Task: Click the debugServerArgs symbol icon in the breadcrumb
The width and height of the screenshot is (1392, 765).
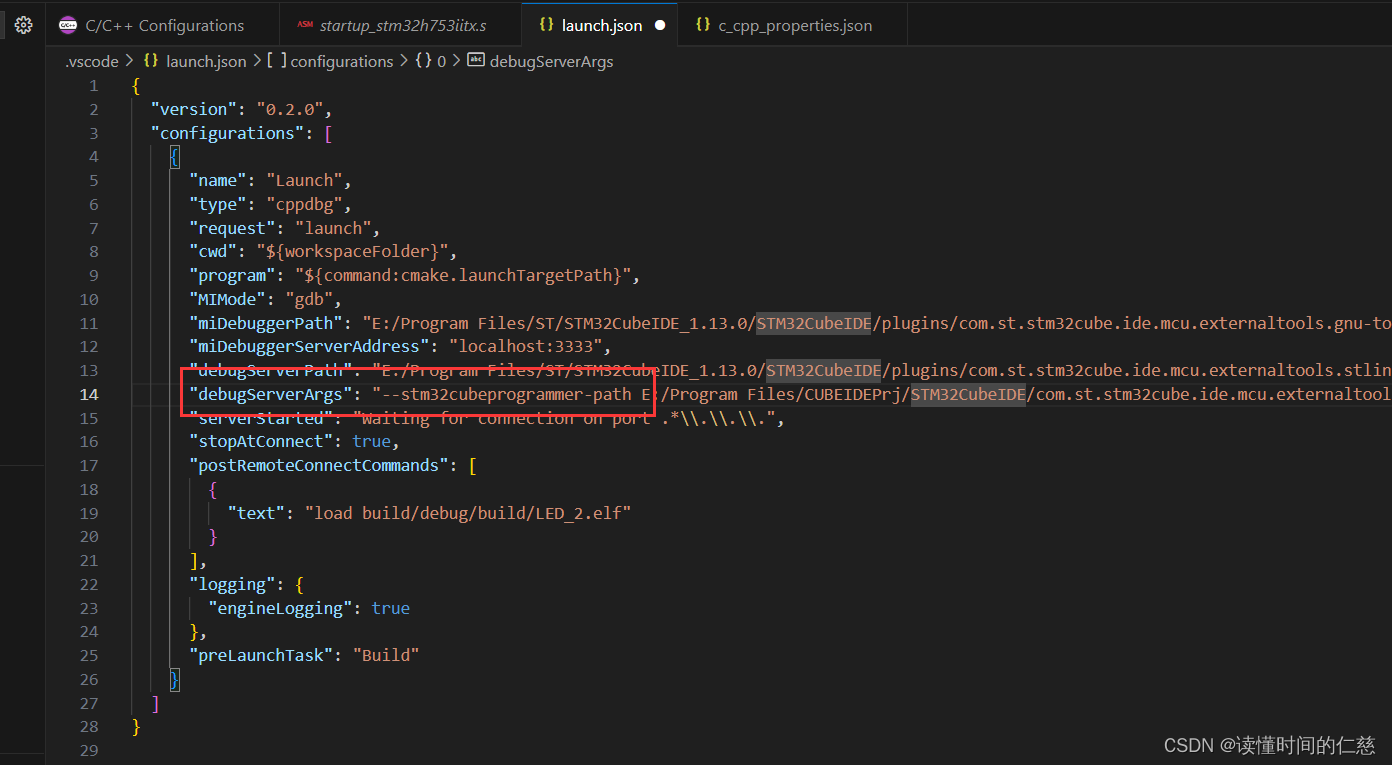Action: 475,60
